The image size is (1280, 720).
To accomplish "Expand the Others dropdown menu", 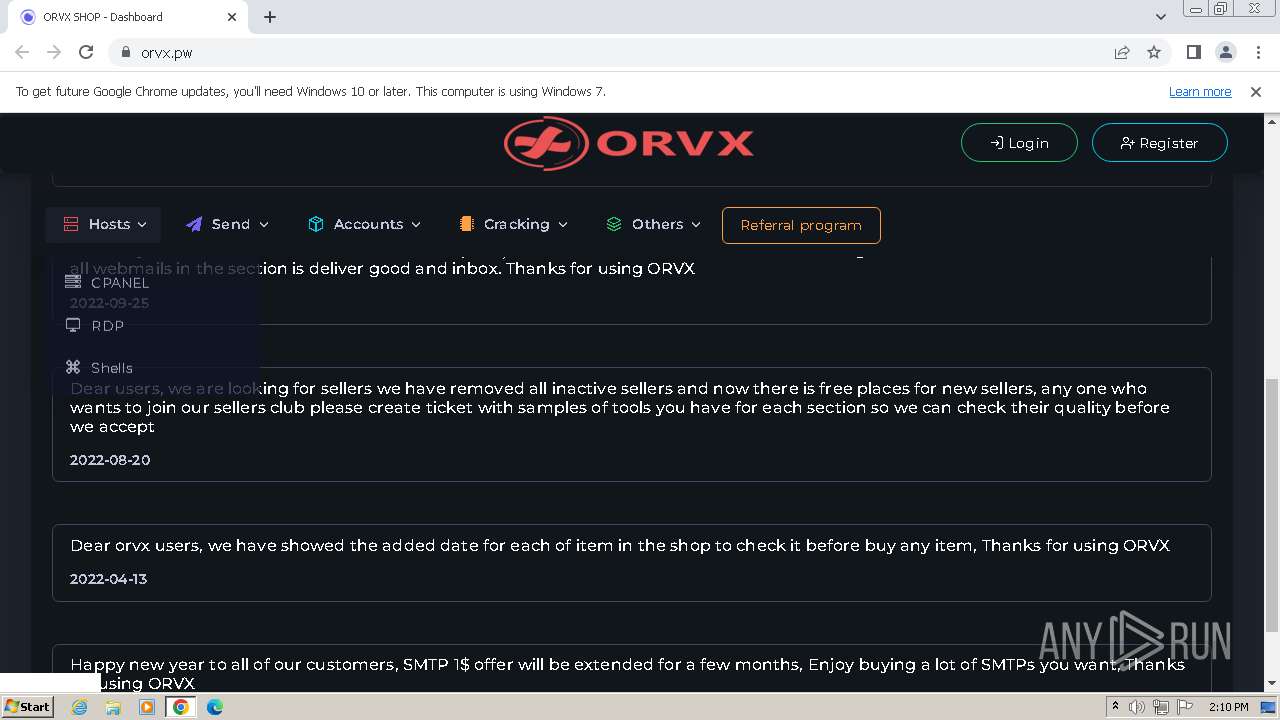I will [653, 224].
